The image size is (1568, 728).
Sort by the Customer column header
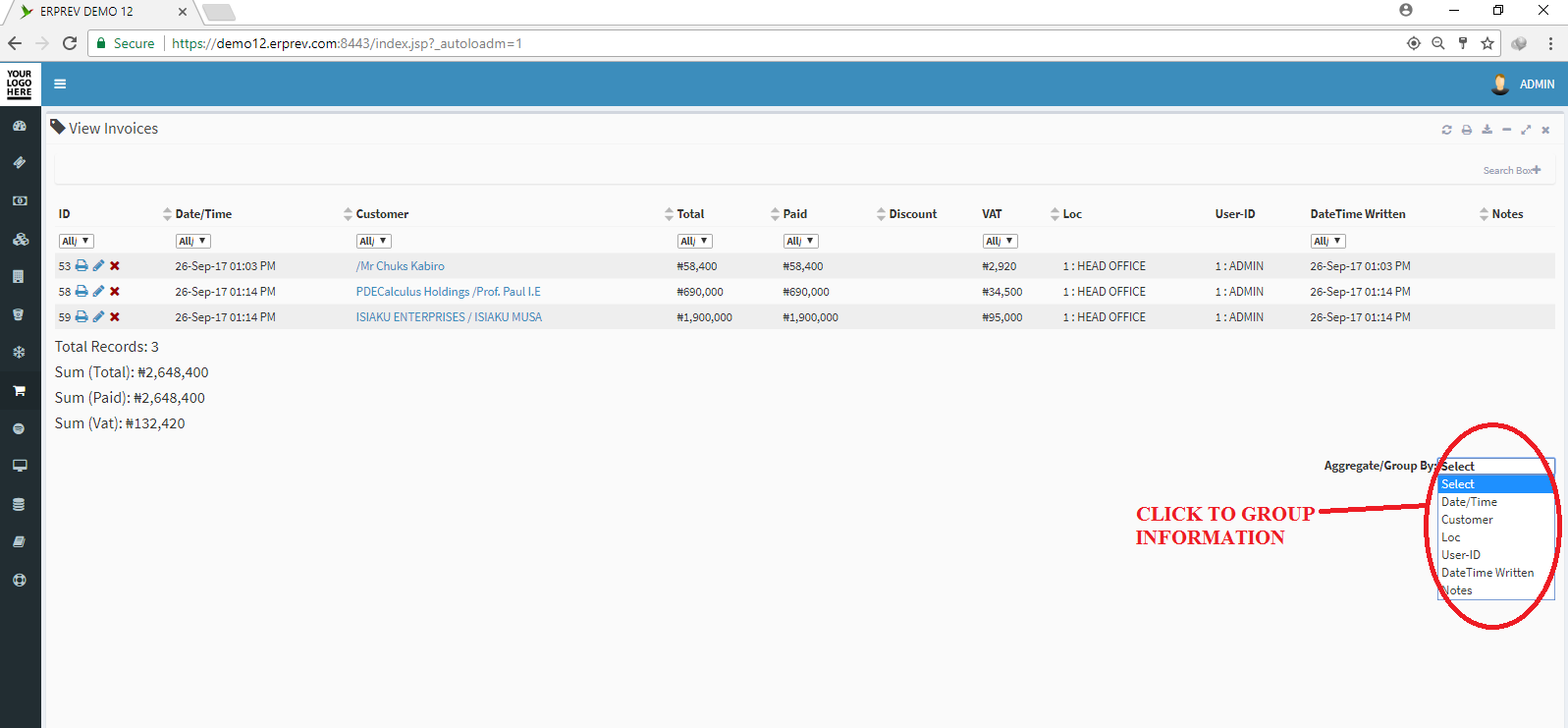point(382,214)
